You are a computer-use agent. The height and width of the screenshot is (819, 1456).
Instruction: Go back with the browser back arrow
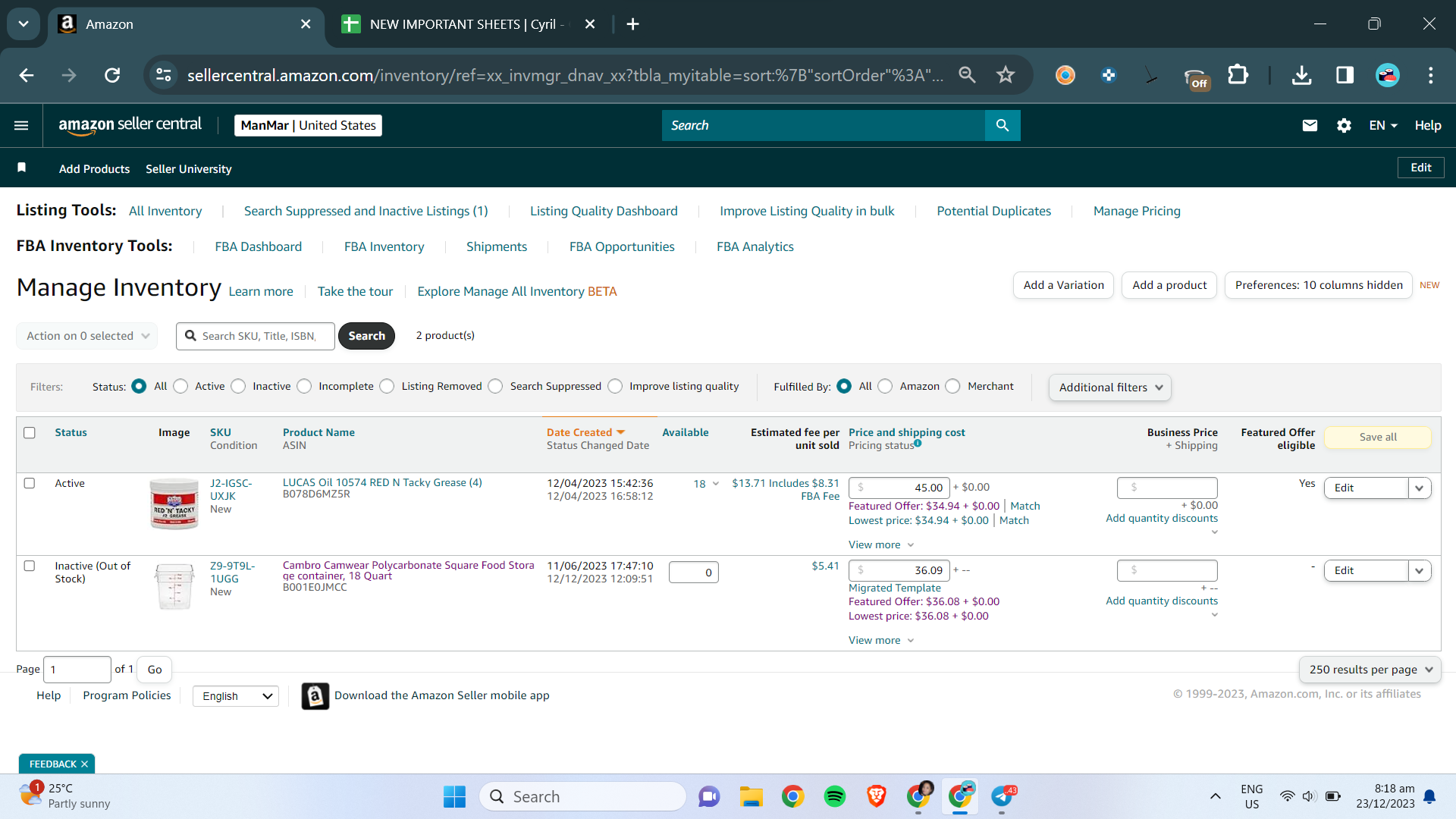(27, 75)
